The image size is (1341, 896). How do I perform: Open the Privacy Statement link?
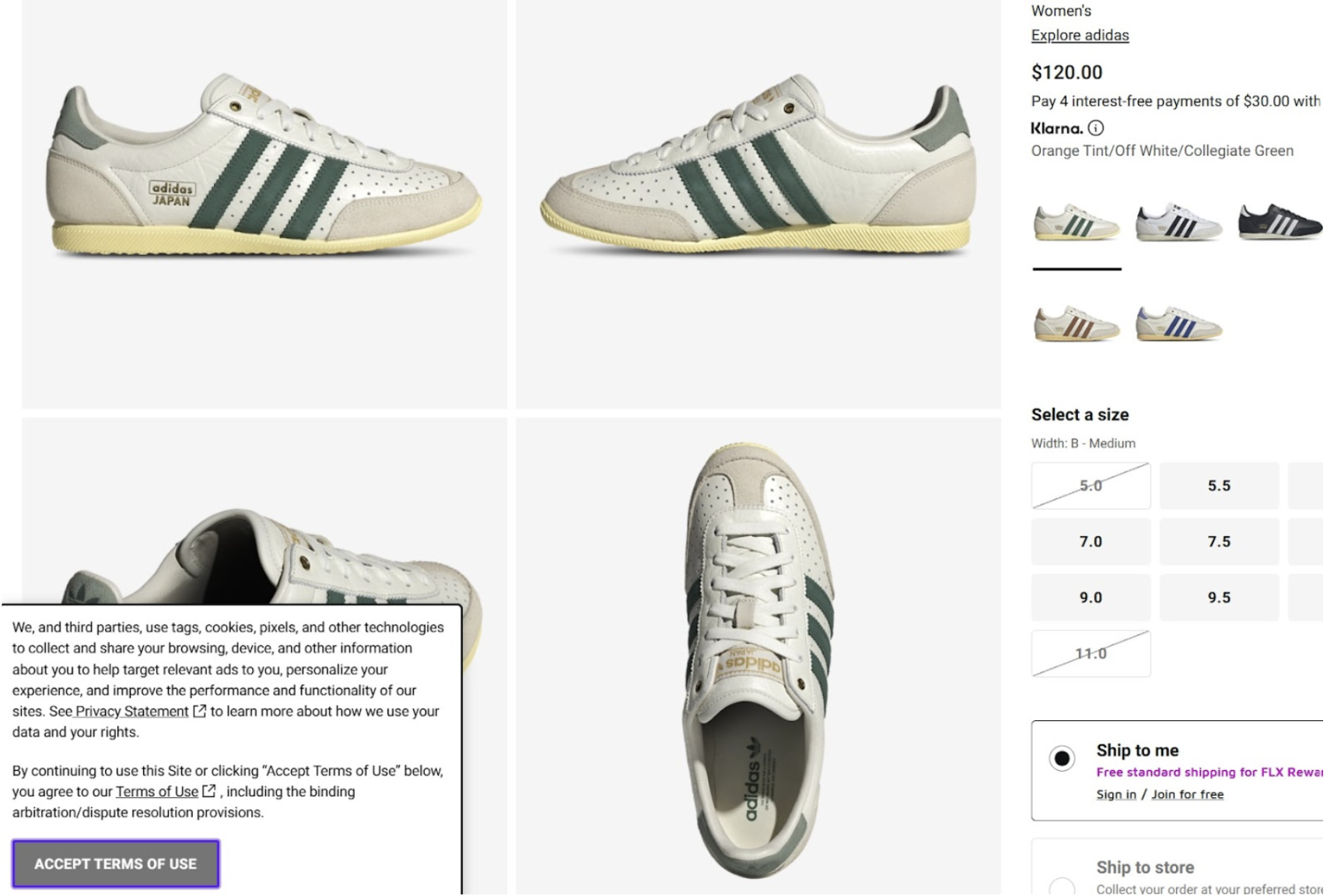[131, 711]
